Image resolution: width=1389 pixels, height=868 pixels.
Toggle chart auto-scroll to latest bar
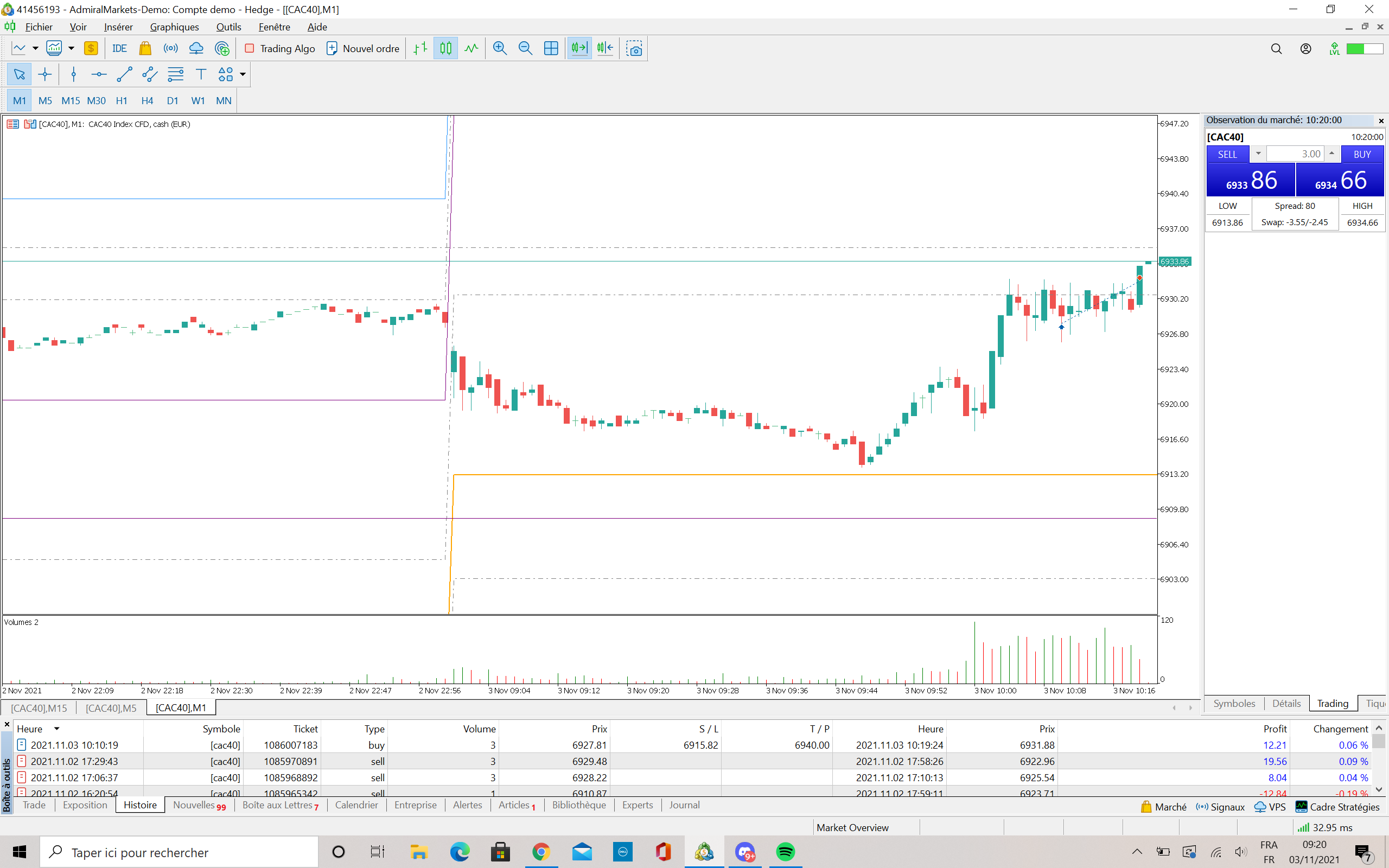pos(579,49)
